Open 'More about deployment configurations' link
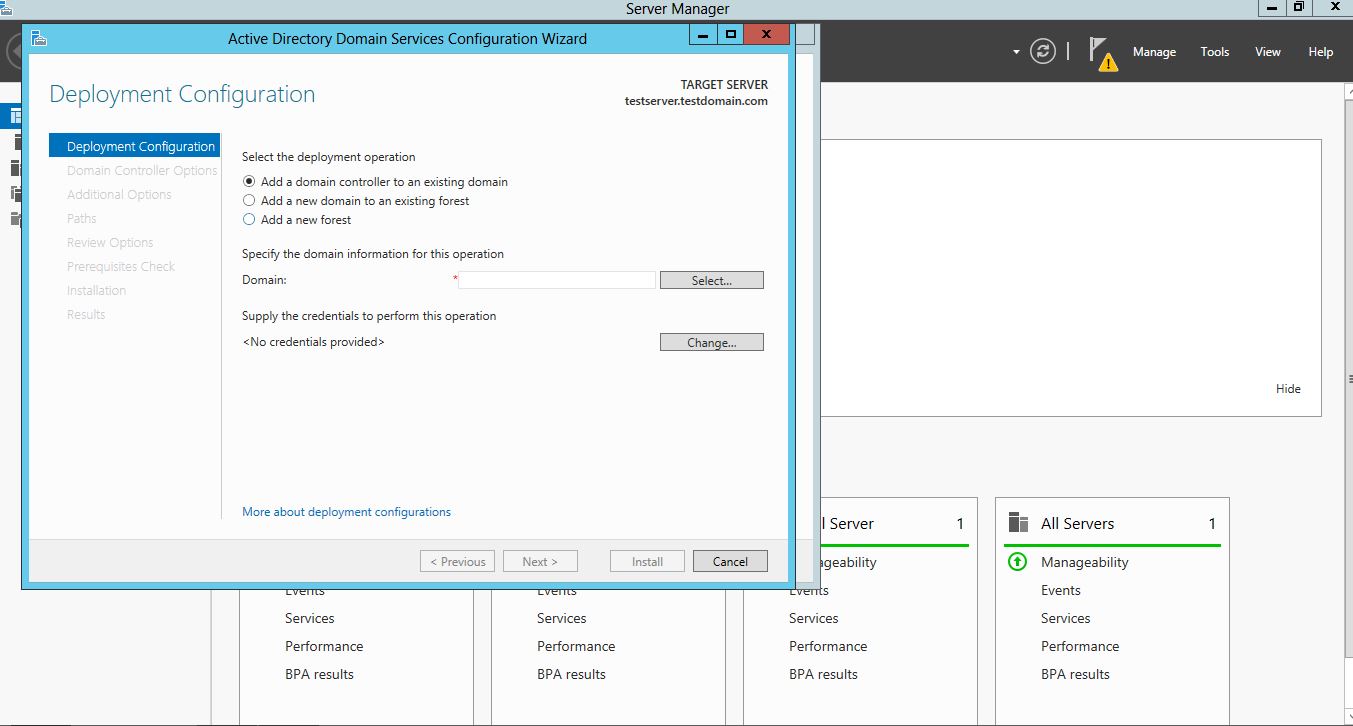This screenshot has height=726, width=1353. point(346,512)
